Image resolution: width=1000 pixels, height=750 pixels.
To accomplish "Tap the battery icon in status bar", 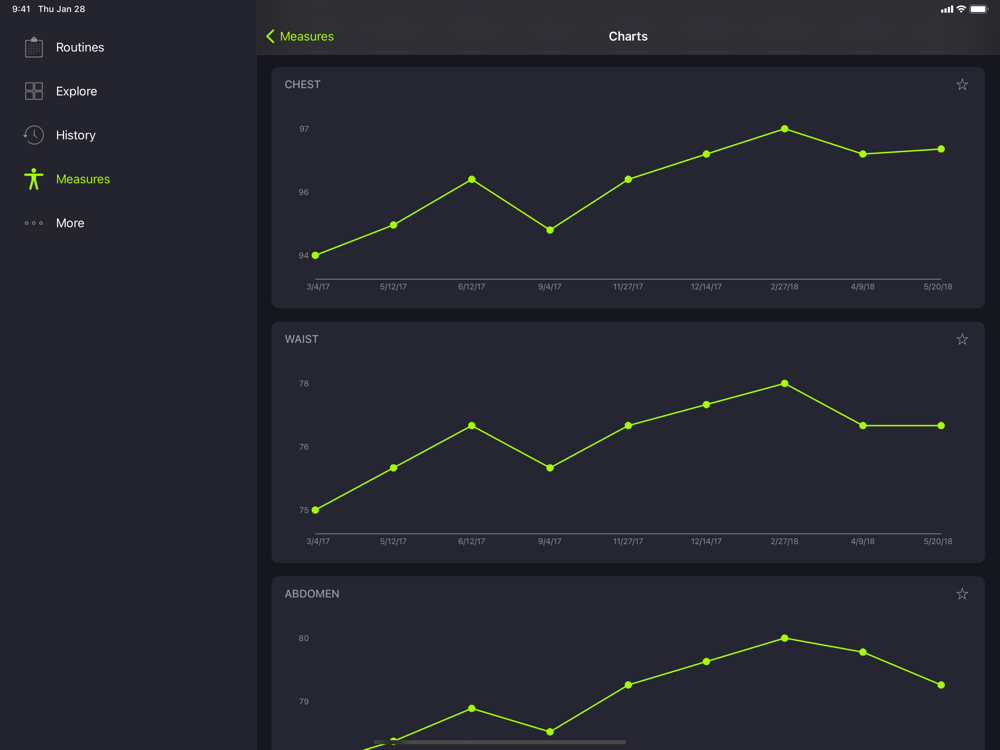I will tap(978, 9).
